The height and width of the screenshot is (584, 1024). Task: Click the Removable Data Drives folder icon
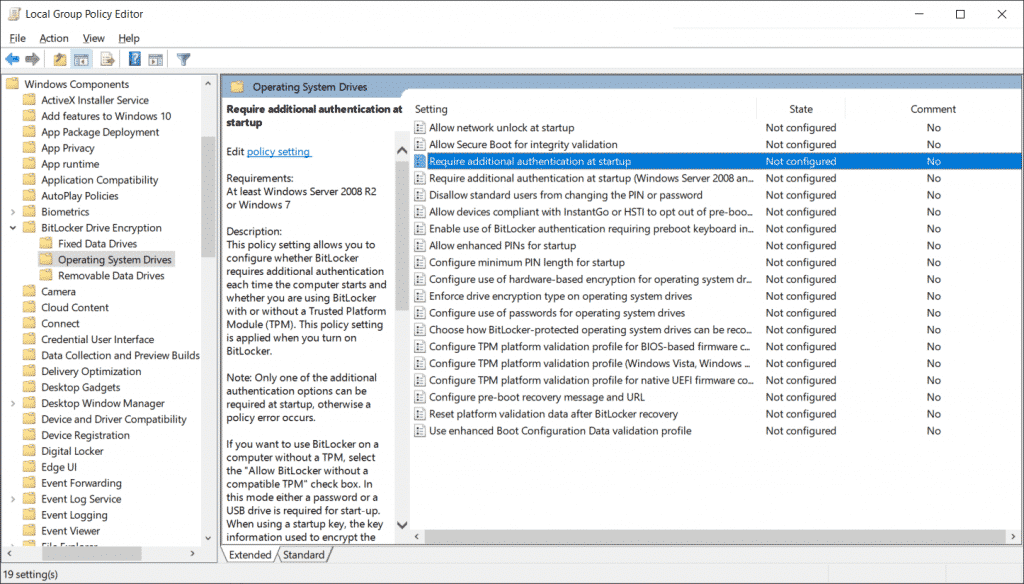click(46, 276)
